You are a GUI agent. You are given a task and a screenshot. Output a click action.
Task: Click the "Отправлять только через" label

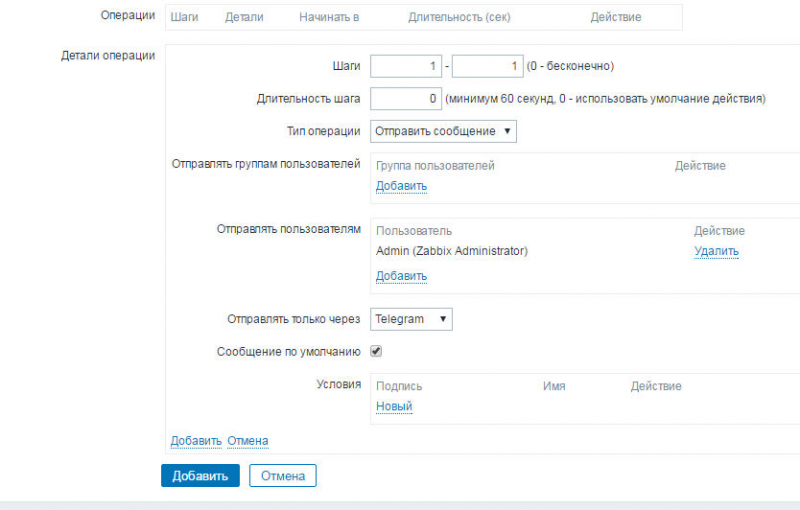[294, 319]
